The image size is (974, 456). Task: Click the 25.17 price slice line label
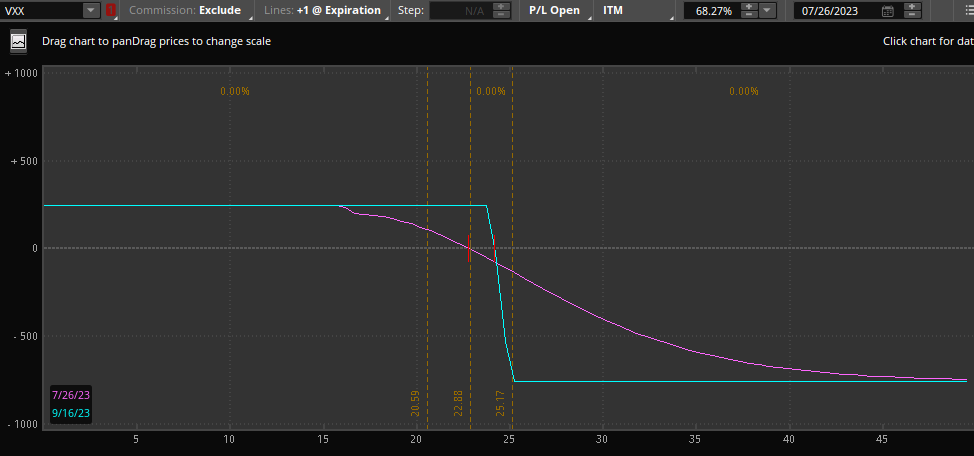(x=501, y=403)
